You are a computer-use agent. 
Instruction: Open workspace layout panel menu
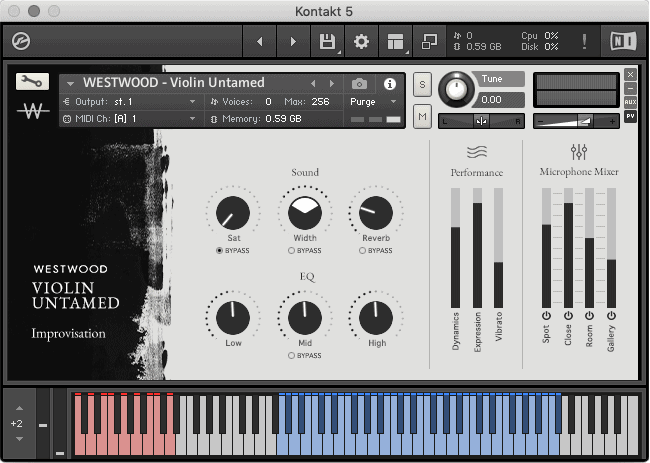point(395,41)
